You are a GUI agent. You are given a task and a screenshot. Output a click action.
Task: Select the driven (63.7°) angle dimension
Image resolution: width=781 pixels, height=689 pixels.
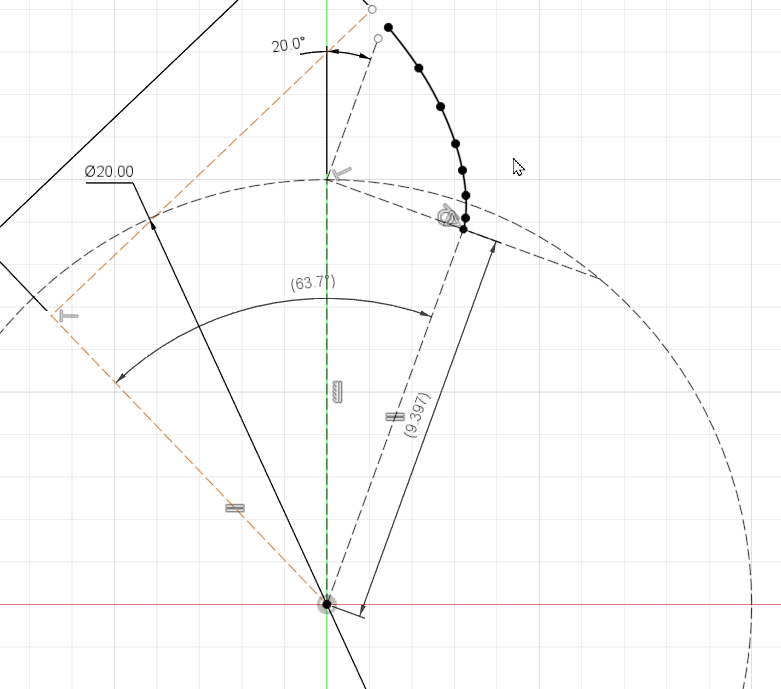(312, 283)
